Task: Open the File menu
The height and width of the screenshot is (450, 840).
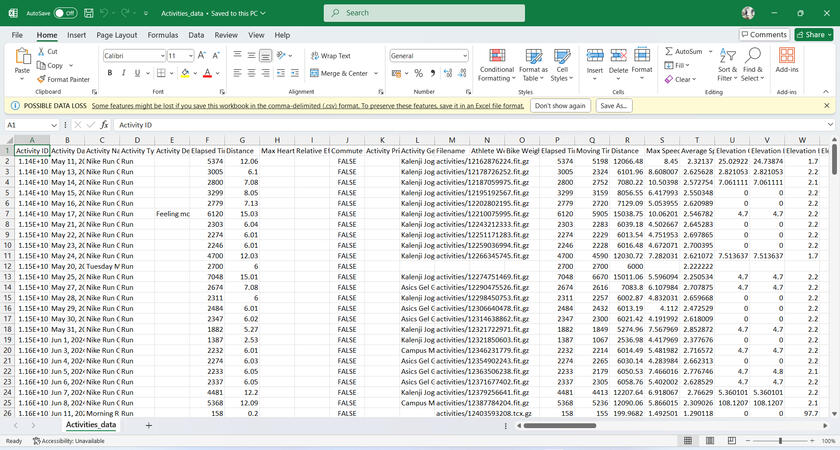Action: (x=17, y=34)
